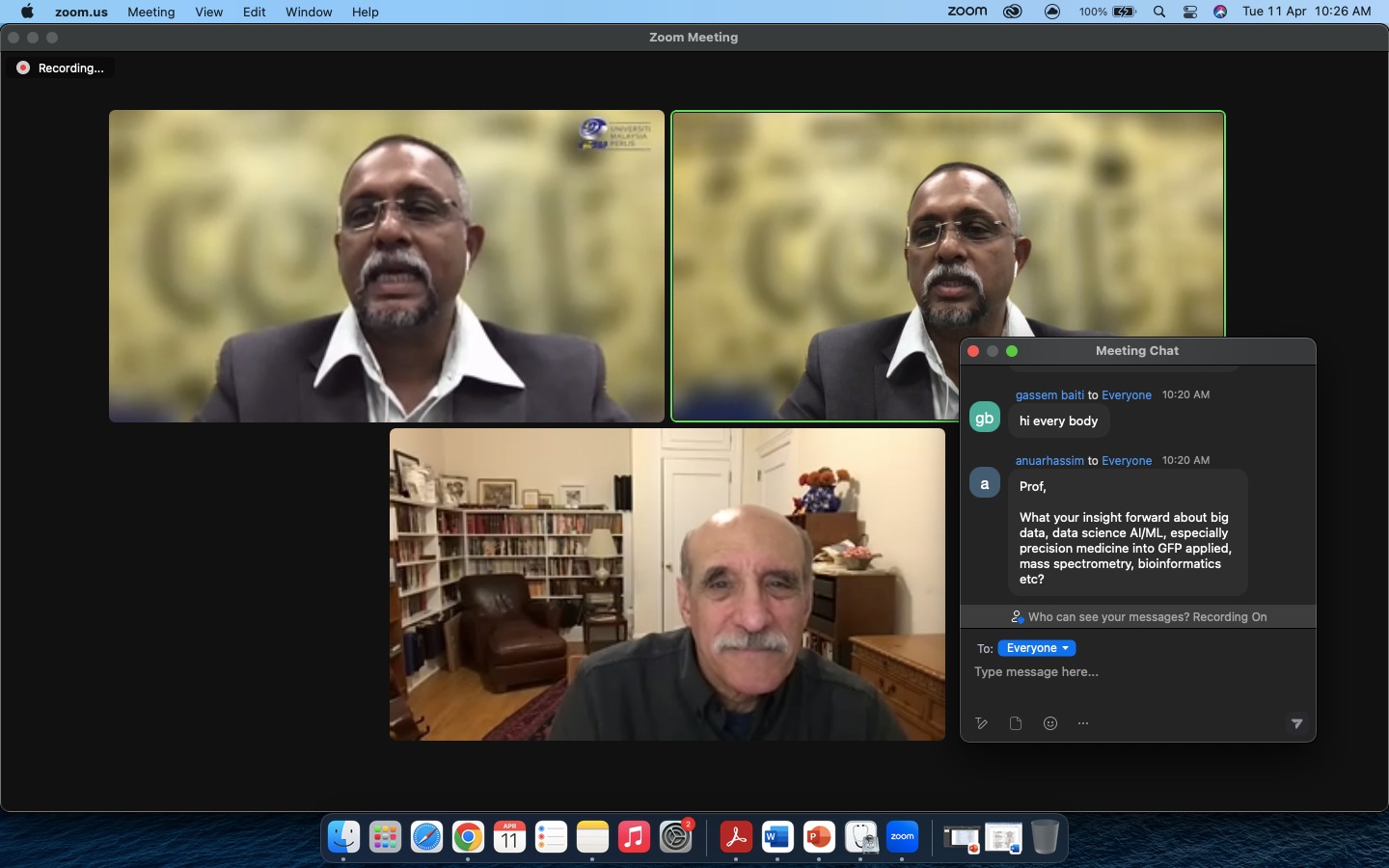Screen dimensions: 1389x868
Task: Open Zoom from the dock
Action: (902, 837)
